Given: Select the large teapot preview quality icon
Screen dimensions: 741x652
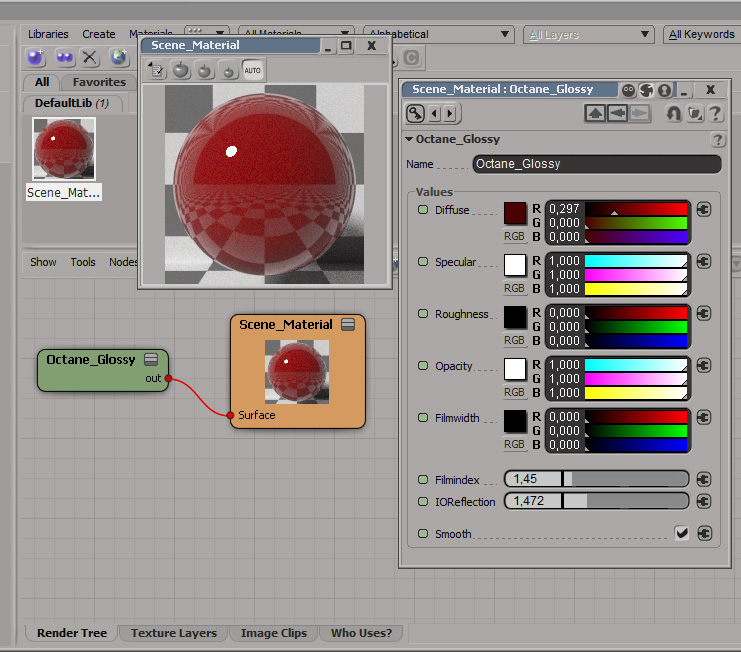Looking at the screenshot, I should point(181,70).
